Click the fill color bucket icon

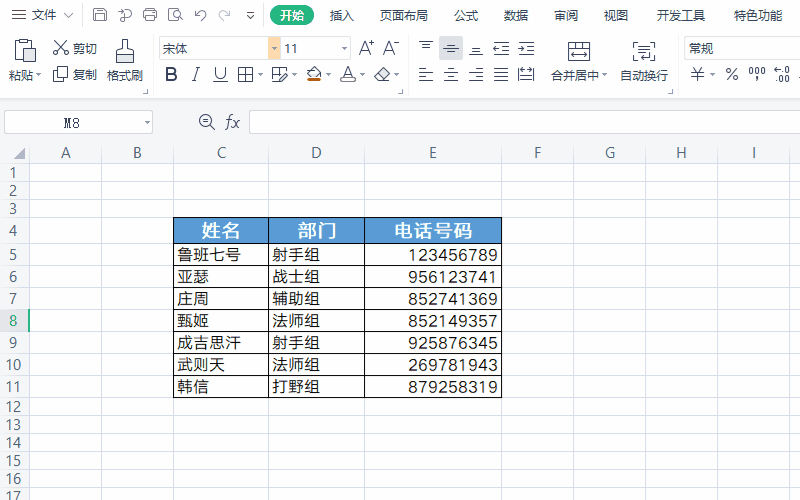point(314,74)
